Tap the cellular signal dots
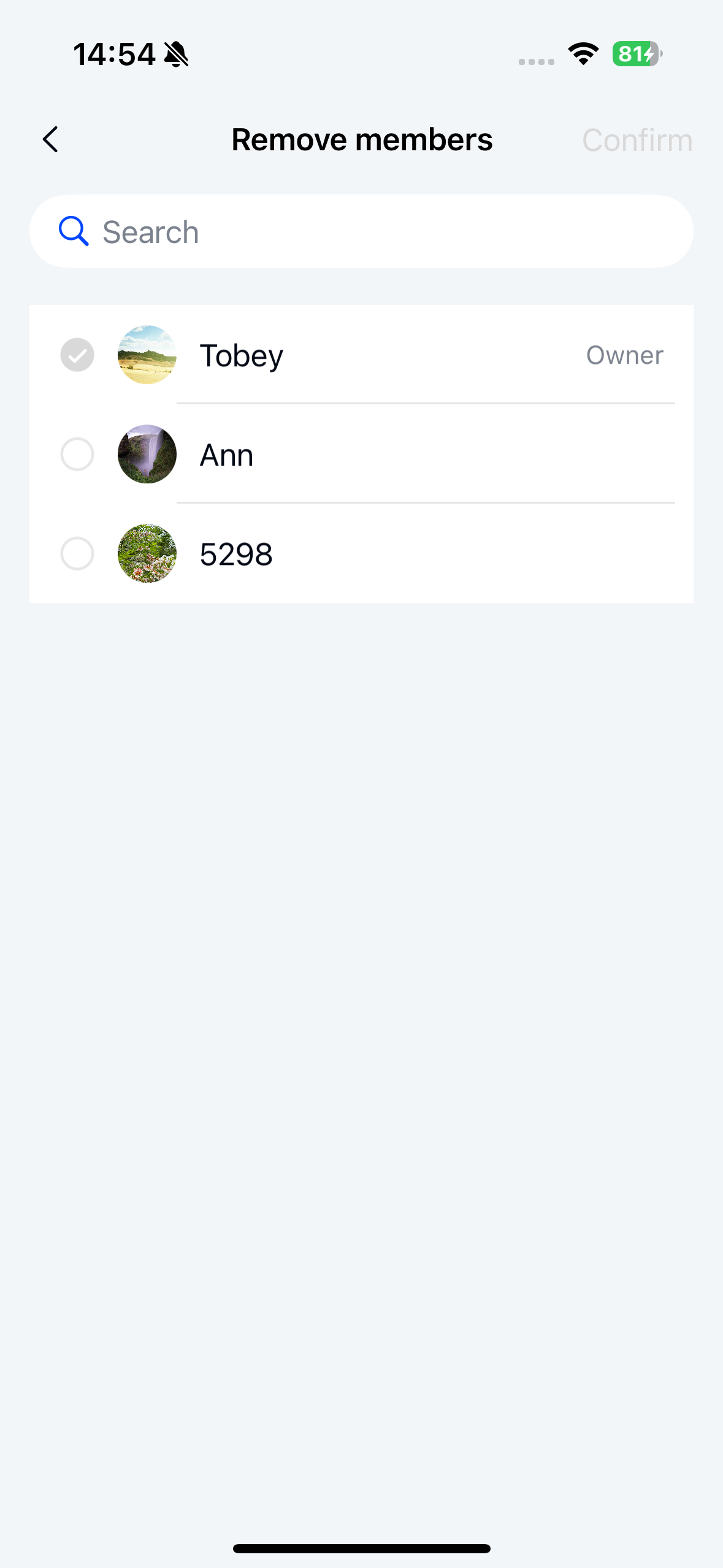 536,61
